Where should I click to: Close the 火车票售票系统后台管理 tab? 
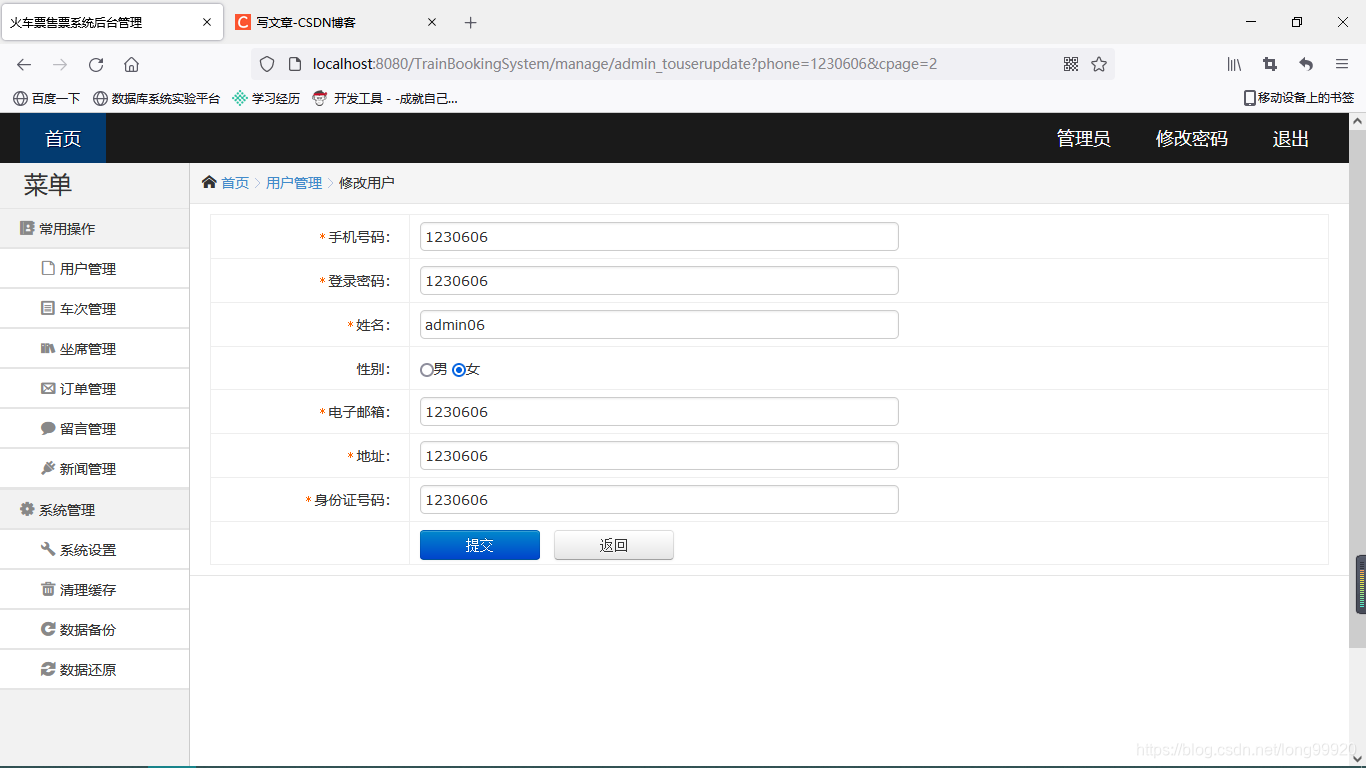(207, 22)
